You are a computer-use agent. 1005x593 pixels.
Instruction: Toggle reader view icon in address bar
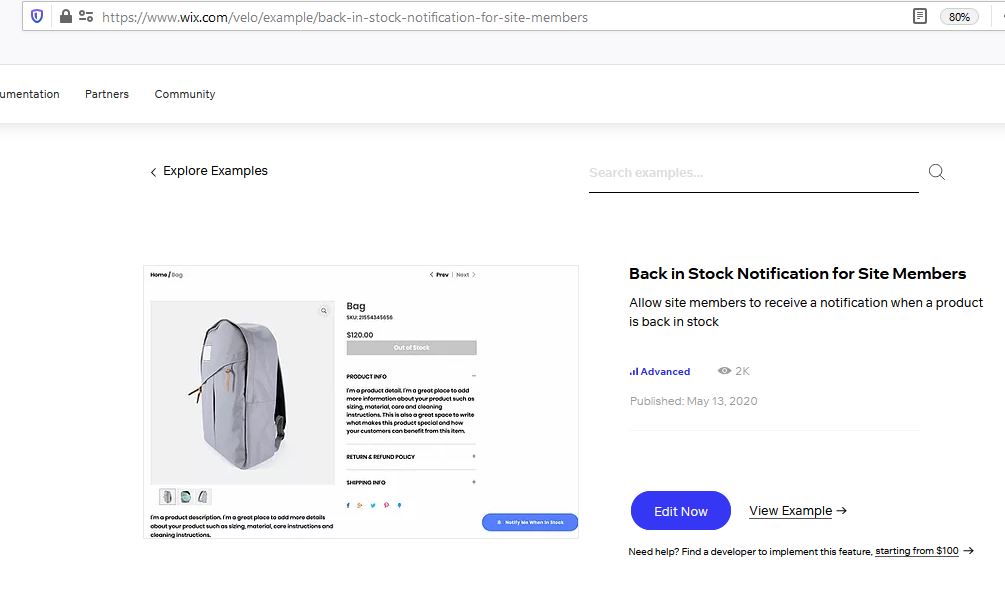tap(920, 16)
